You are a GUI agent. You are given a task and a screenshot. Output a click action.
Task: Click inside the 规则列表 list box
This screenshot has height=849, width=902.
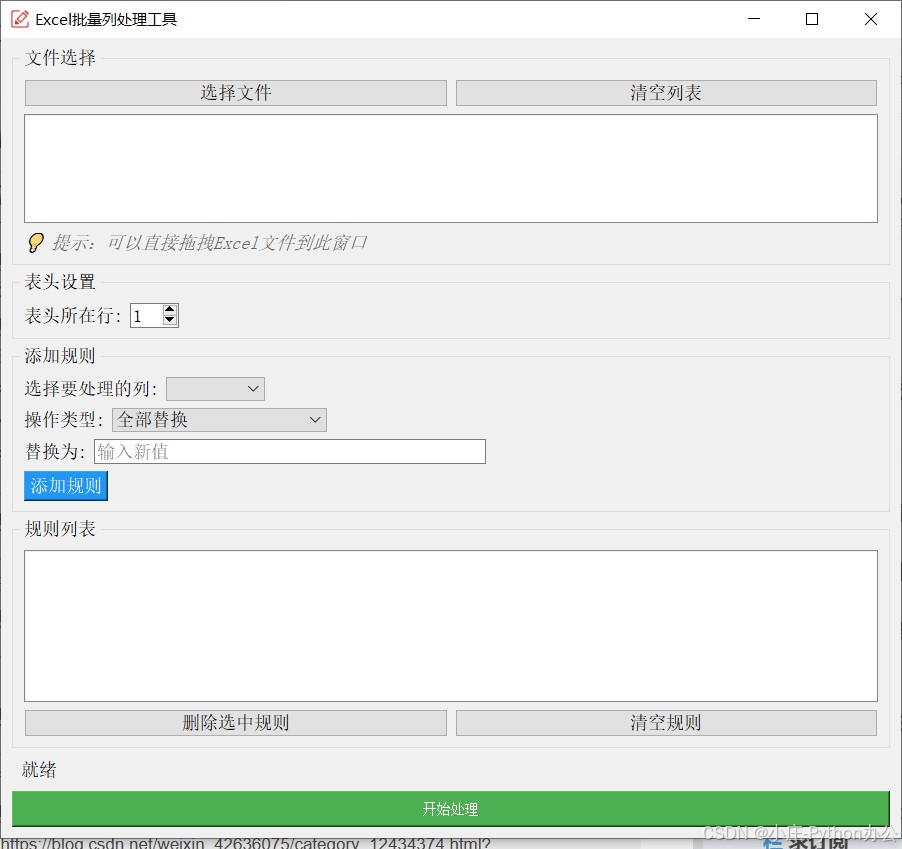450,625
